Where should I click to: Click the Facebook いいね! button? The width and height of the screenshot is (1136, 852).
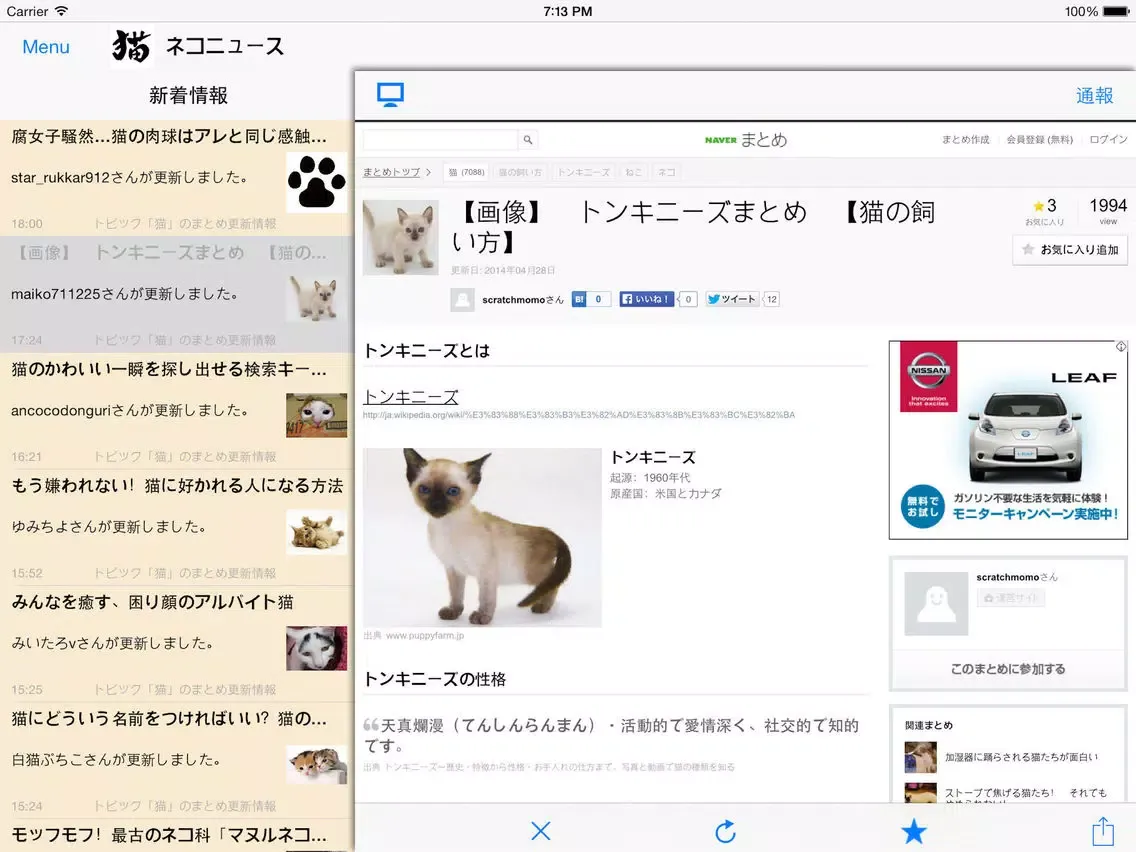pyautogui.click(x=648, y=299)
